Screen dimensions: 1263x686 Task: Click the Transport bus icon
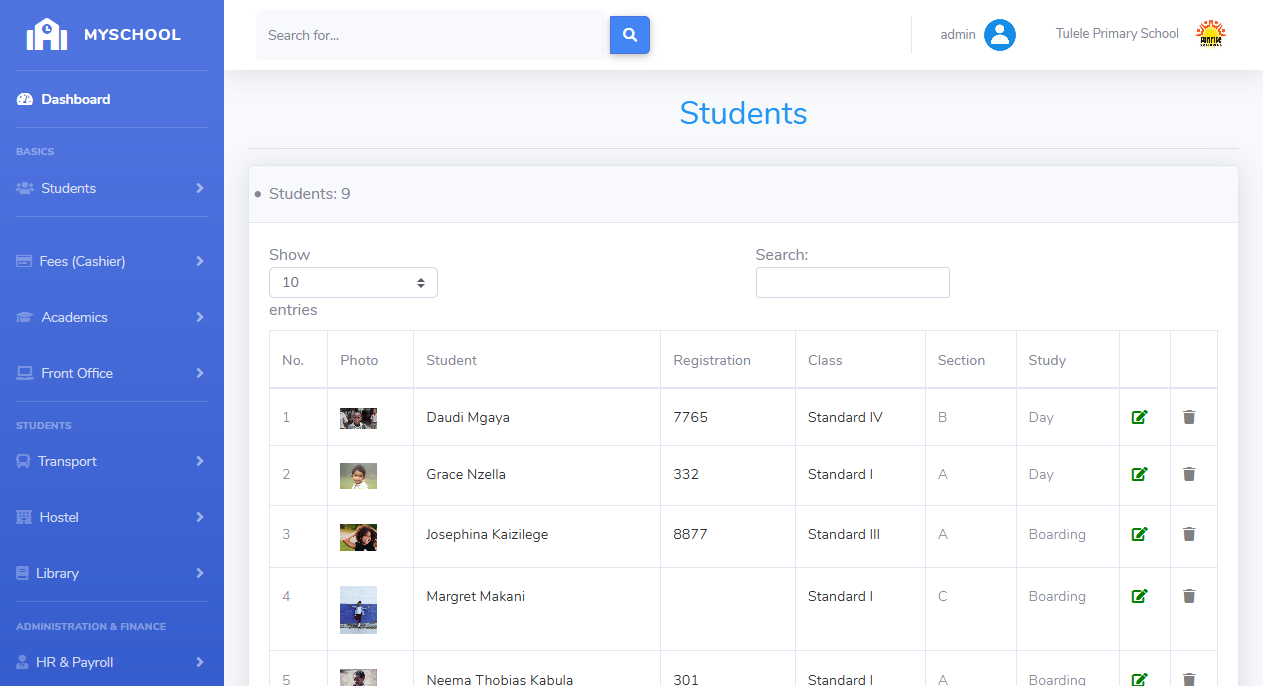click(x=23, y=461)
